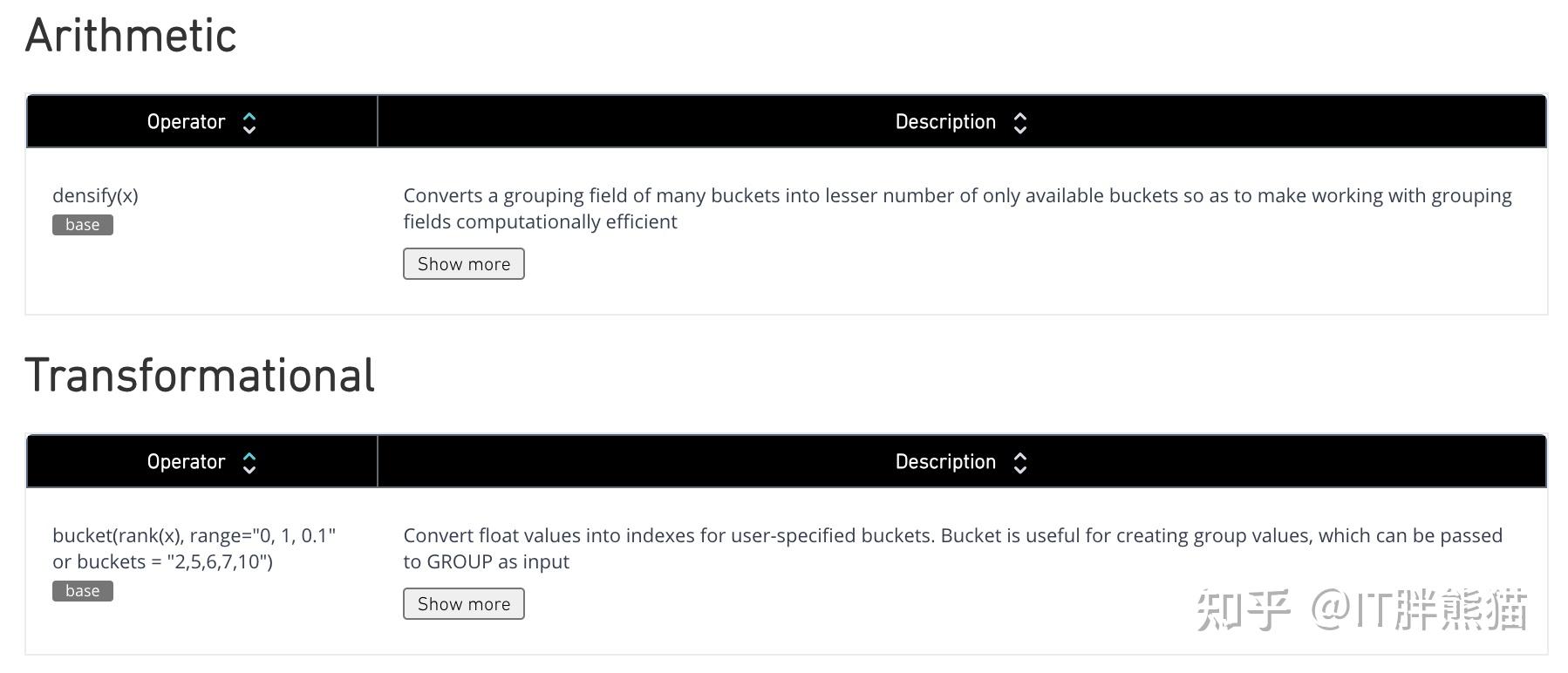
Task: Click the base tag under densify(x)
Action: click(x=83, y=225)
